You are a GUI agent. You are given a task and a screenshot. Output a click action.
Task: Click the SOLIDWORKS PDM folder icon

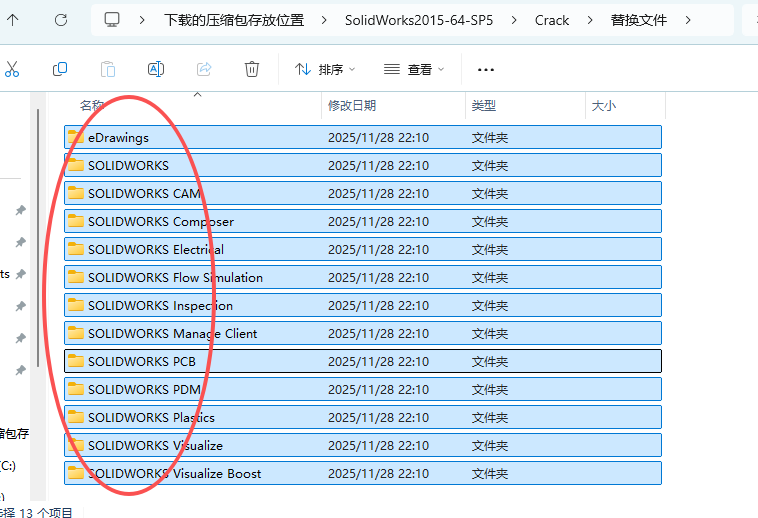pyautogui.click(x=75, y=389)
